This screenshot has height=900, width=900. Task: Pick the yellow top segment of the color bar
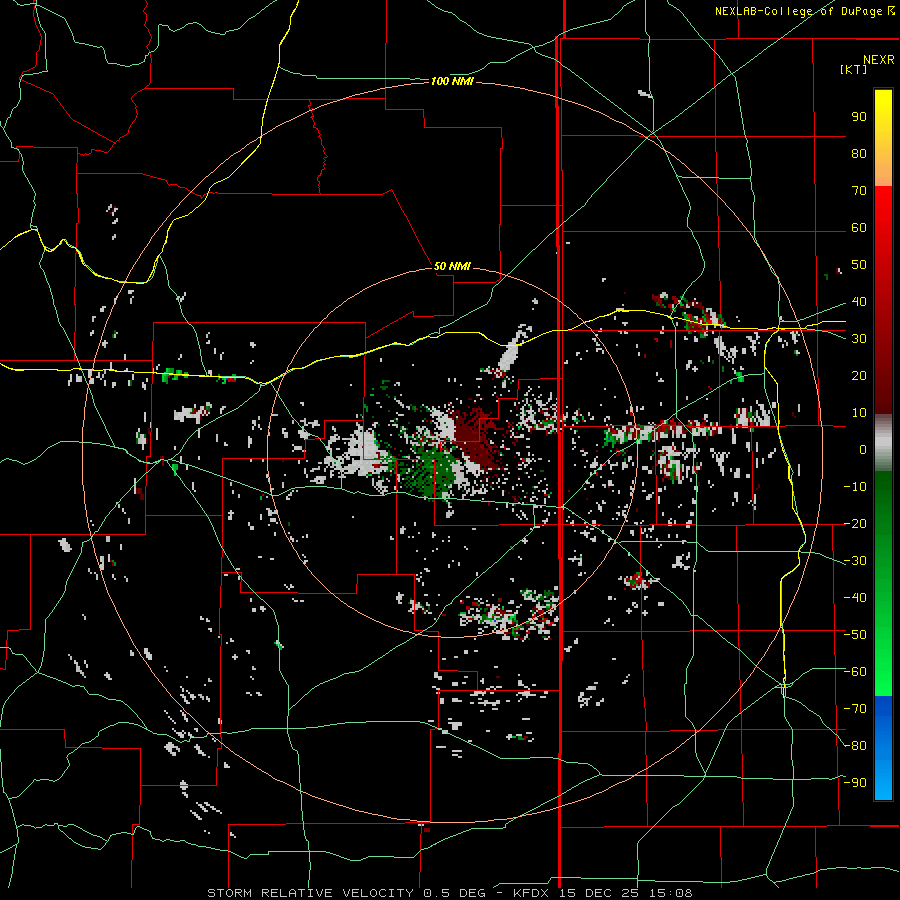pyautogui.click(x=883, y=138)
